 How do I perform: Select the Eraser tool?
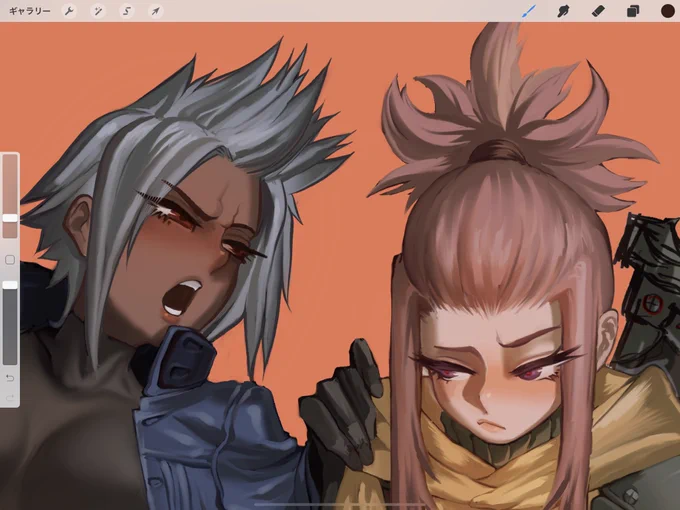tap(598, 11)
